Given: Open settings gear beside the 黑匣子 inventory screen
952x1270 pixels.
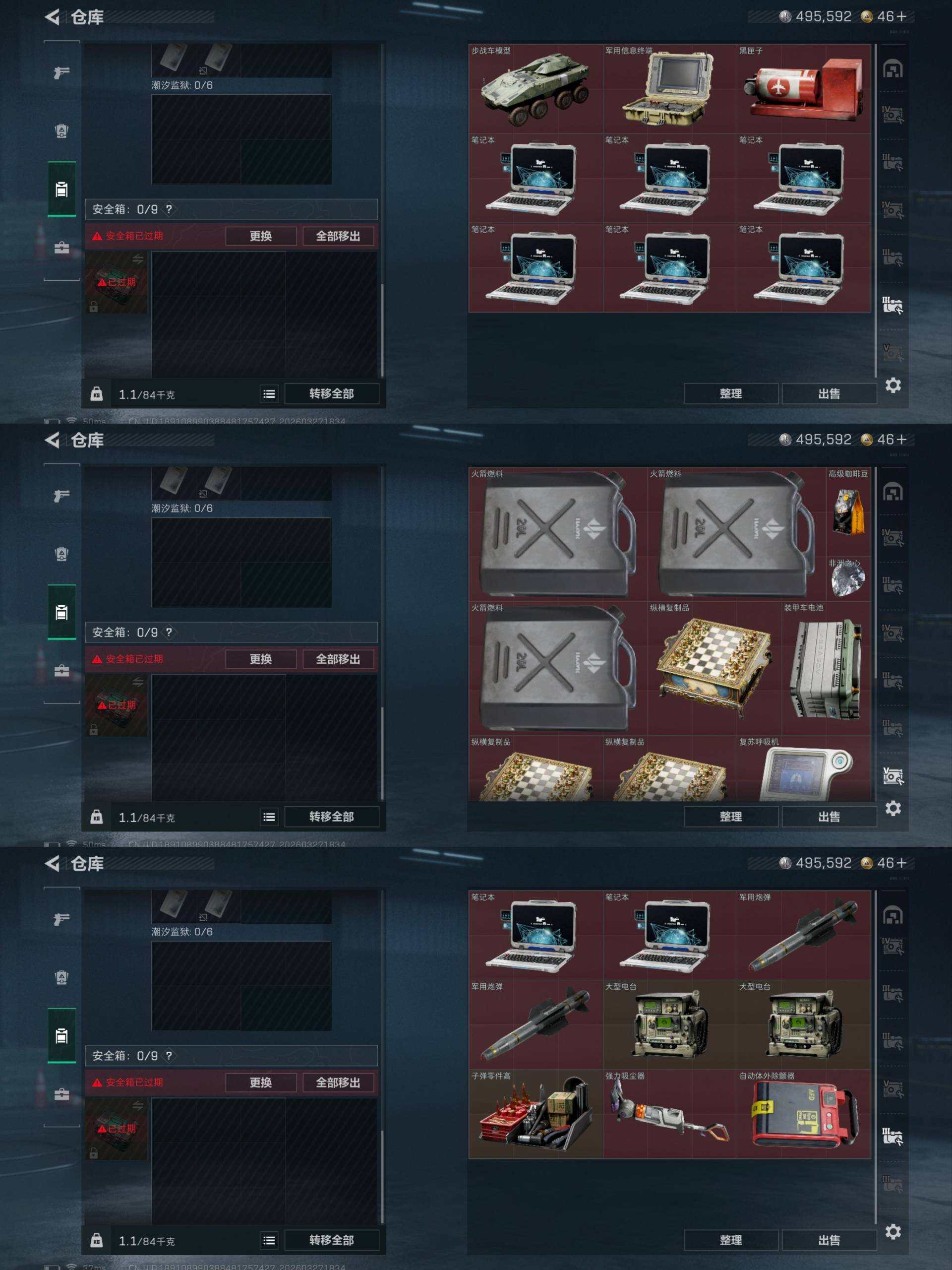Looking at the screenshot, I should [x=892, y=385].
